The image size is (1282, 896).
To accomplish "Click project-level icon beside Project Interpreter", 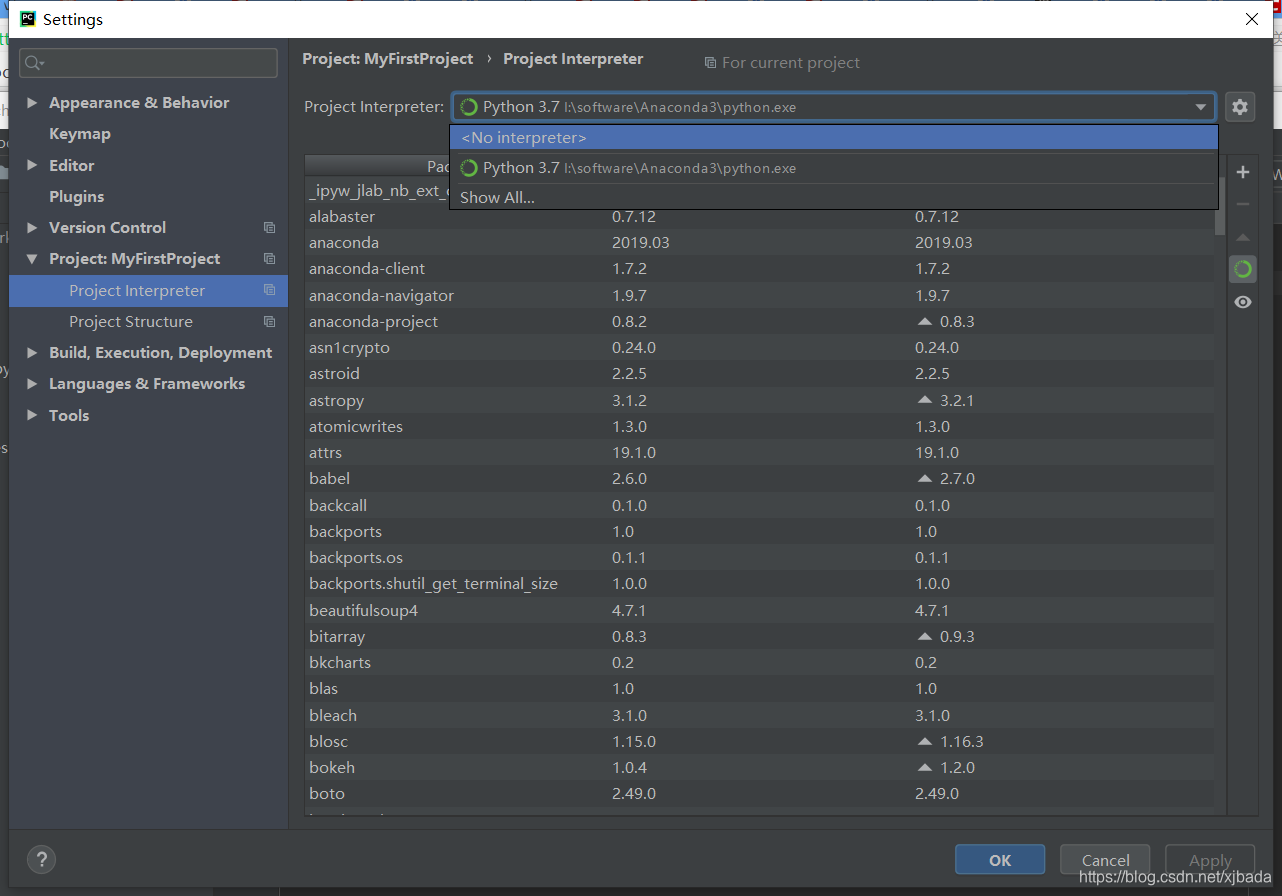I will coord(269,290).
